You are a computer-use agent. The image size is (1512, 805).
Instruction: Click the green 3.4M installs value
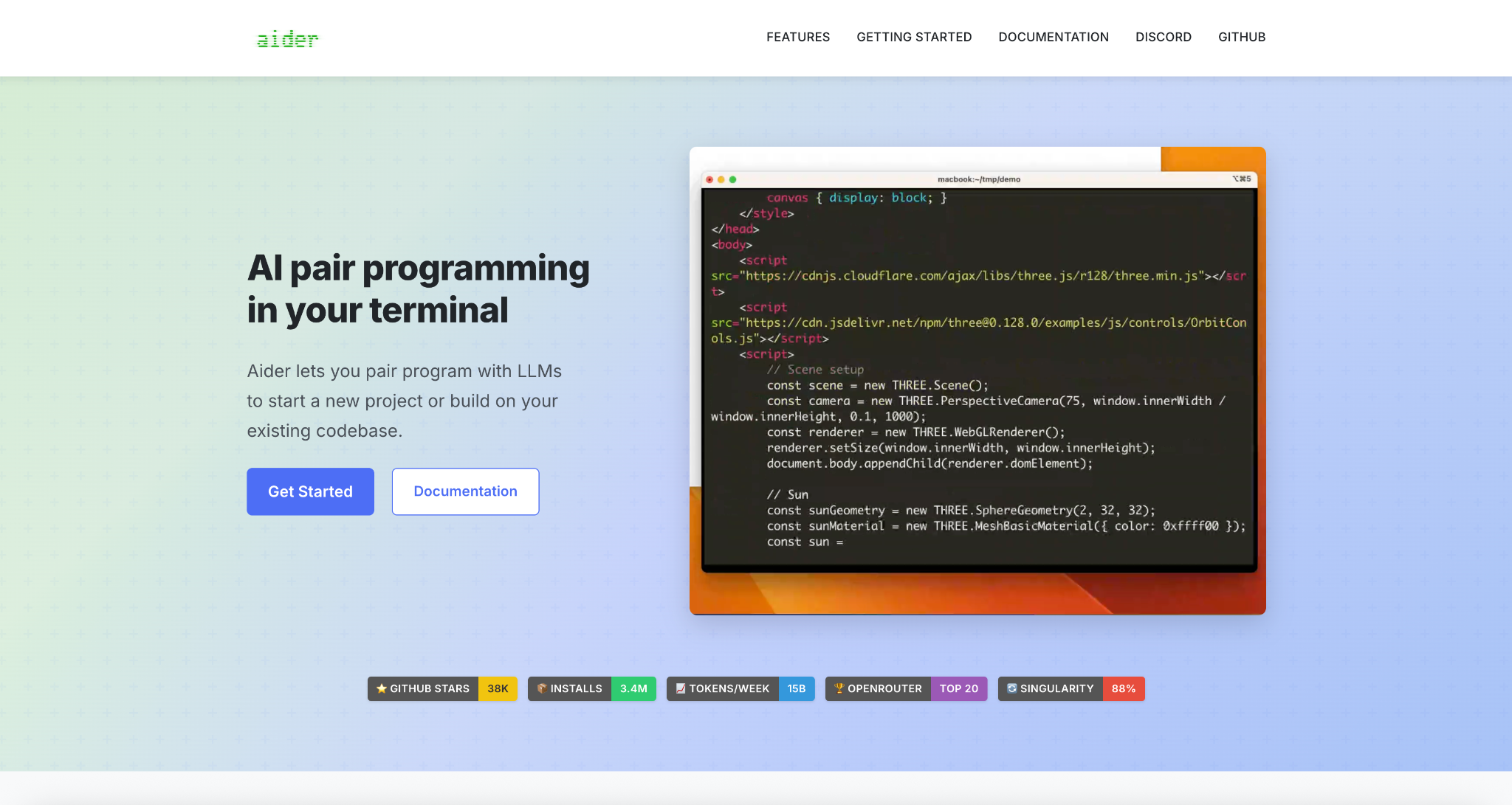tap(633, 688)
